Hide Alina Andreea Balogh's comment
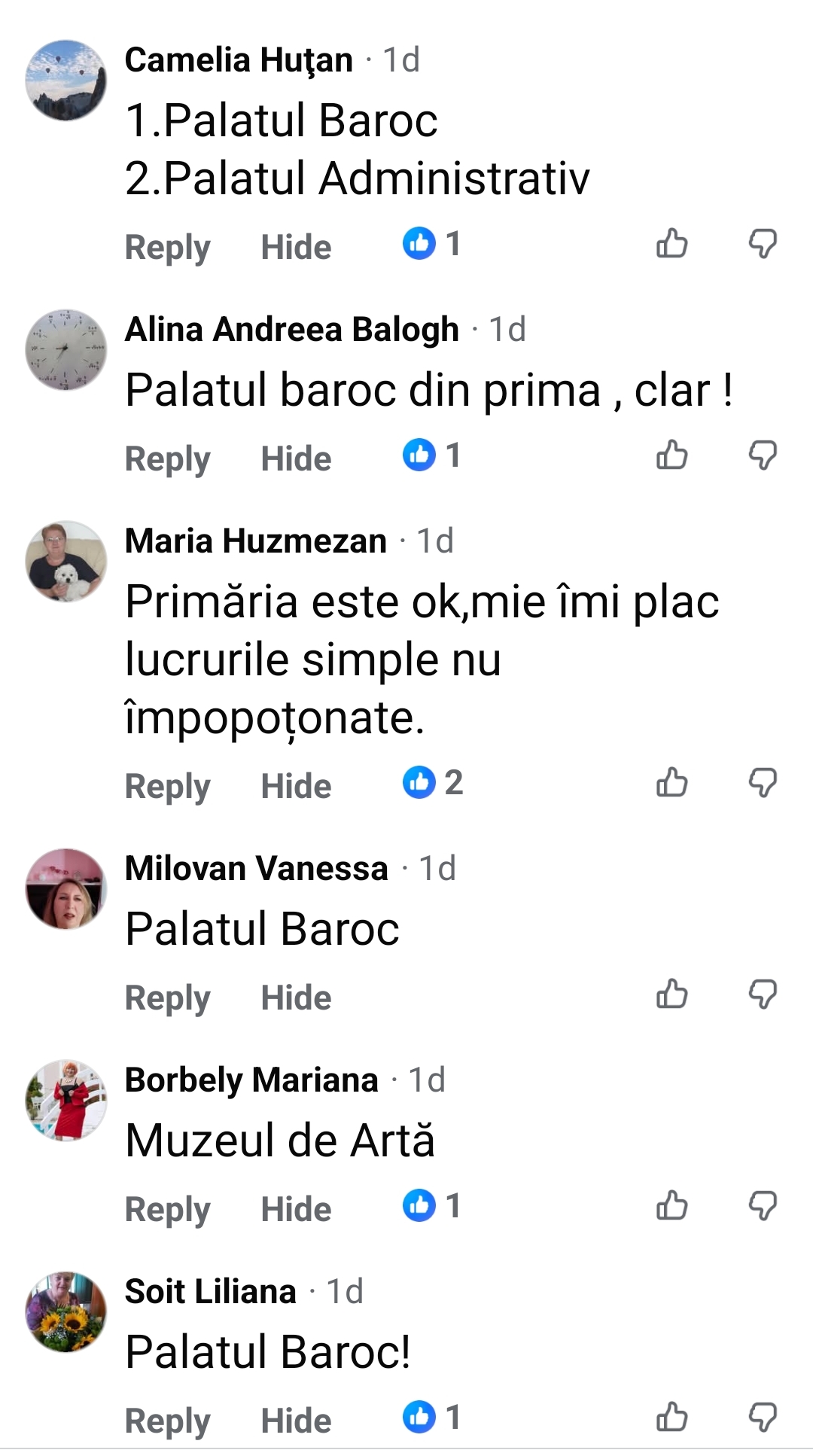The image size is (813, 1456). click(296, 458)
